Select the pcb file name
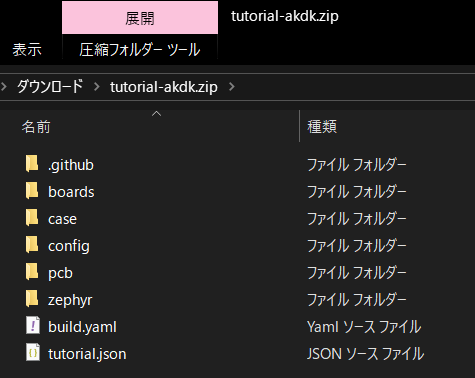475x378 pixels. point(60,273)
